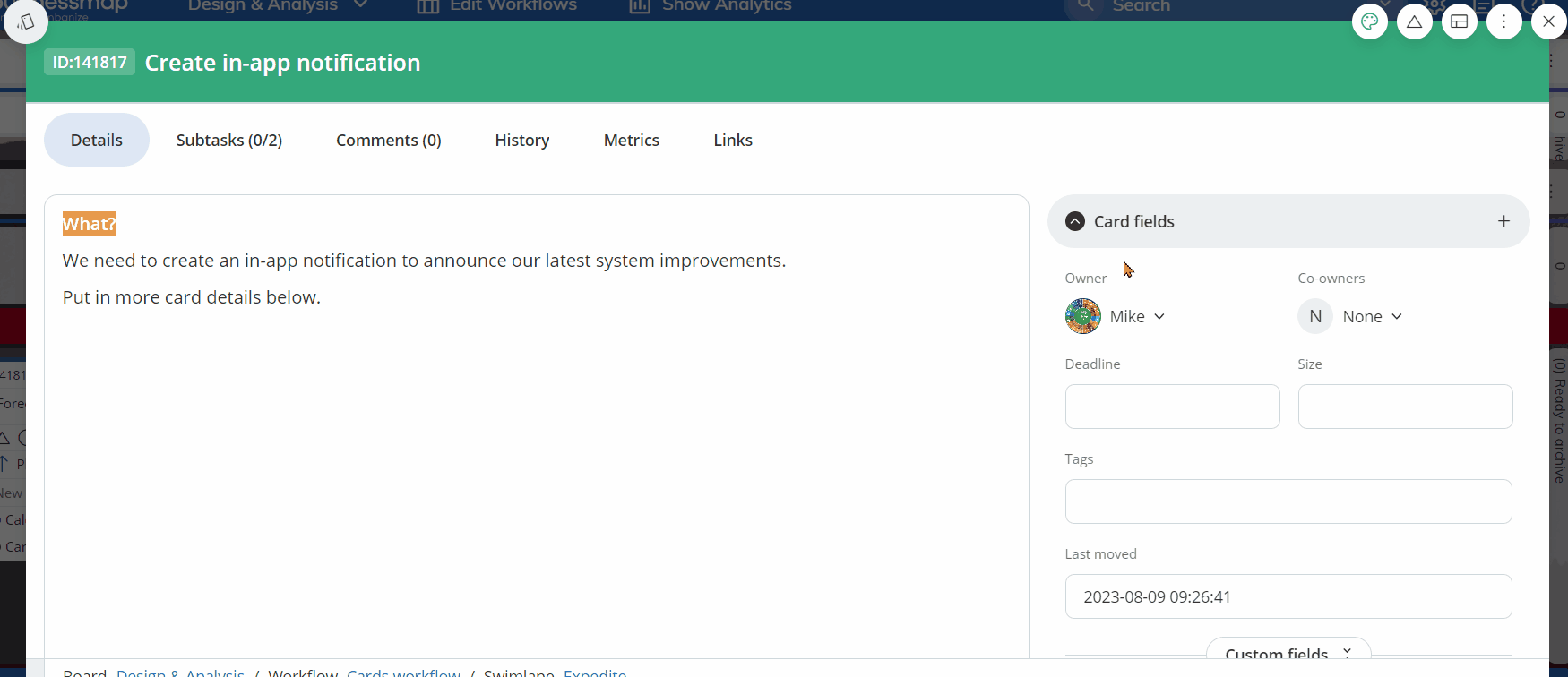Image resolution: width=1568 pixels, height=677 pixels.
Task: Close the card details dialog
Action: pyautogui.click(x=1548, y=21)
